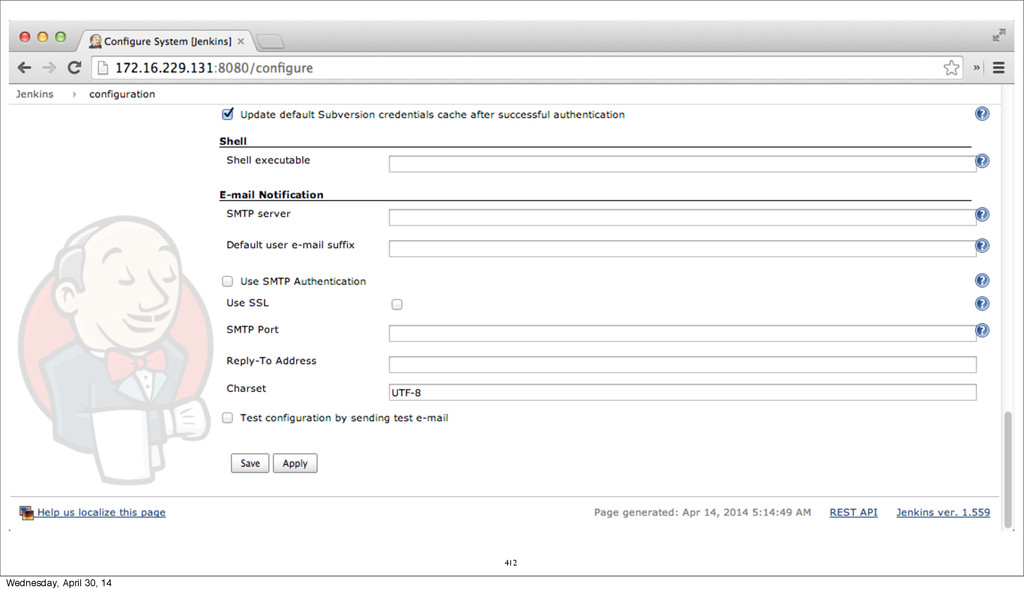The width and height of the screenshot is (1024, 592).
Task: Open help icon for Shell executable
Action: coord(982,161)
